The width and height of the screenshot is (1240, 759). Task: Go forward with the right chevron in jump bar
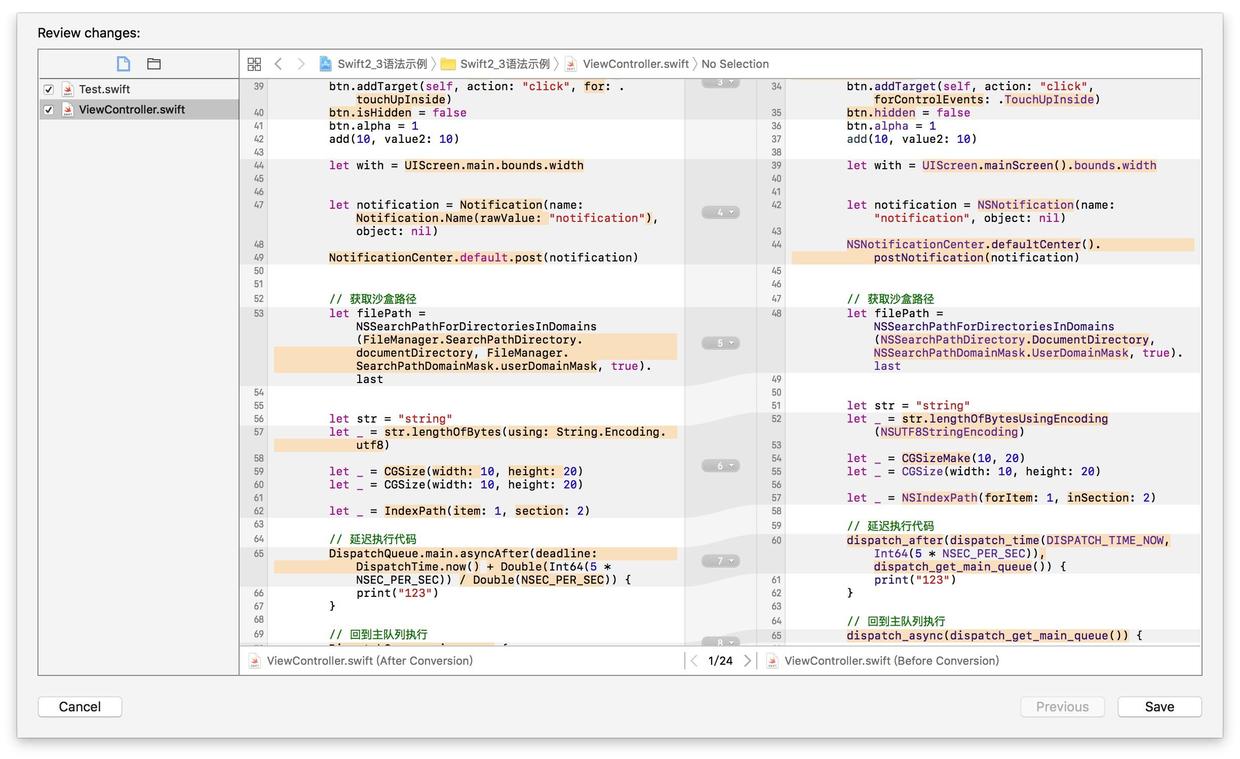(301, 64)
